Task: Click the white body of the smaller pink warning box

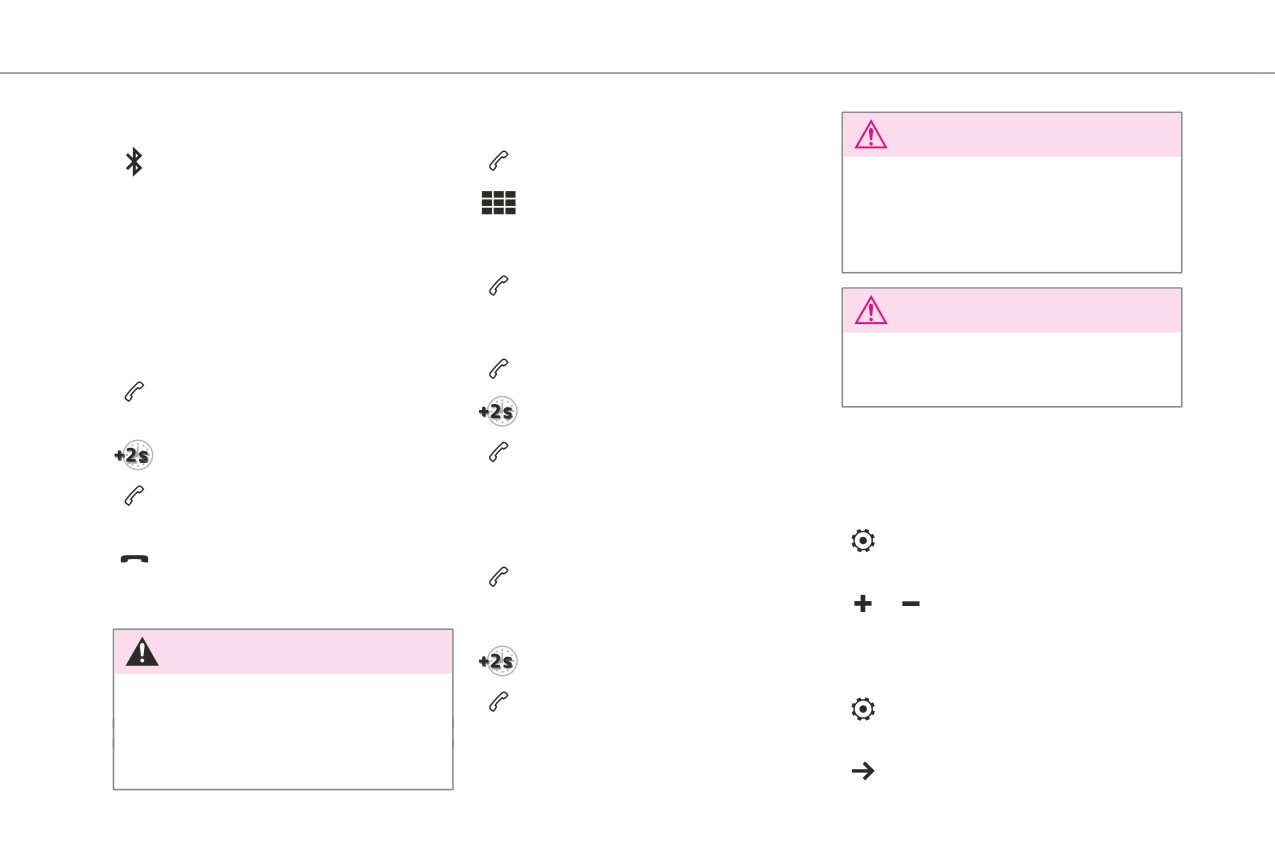Action: [1012, 369]
